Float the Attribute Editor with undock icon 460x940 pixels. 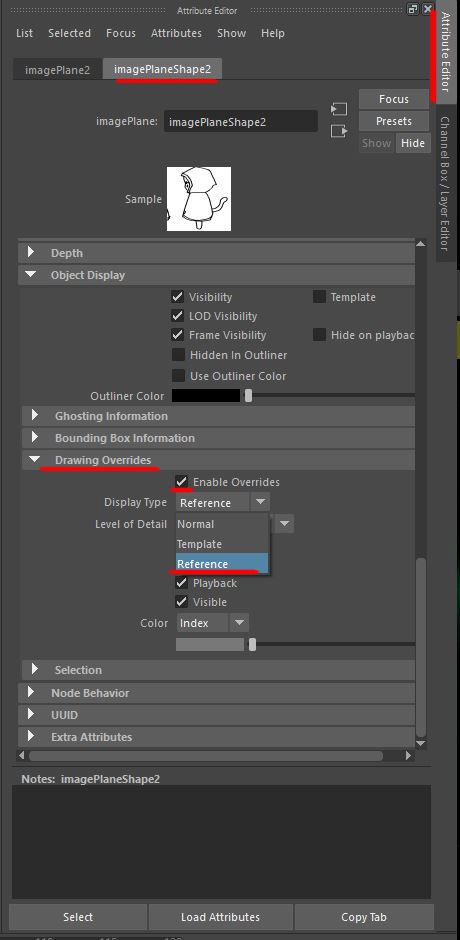point(413,9)
